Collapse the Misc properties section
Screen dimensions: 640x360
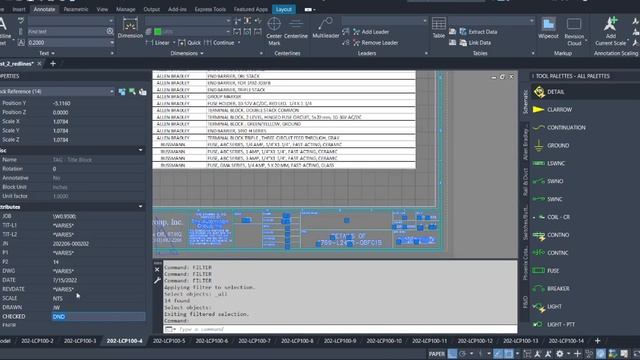[140, 150]
